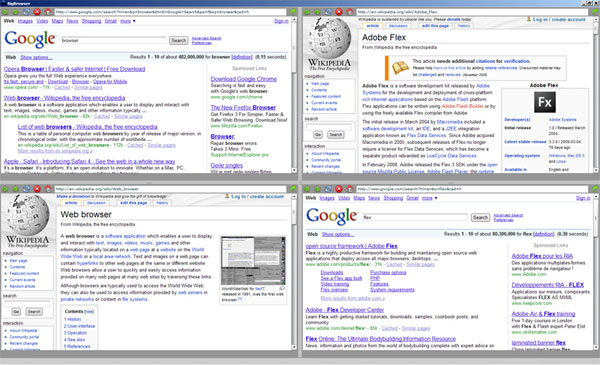Go forward in Web browser Wikipedia pane
The height and width of the screenshot is (365, 600).
coord(15,189)
